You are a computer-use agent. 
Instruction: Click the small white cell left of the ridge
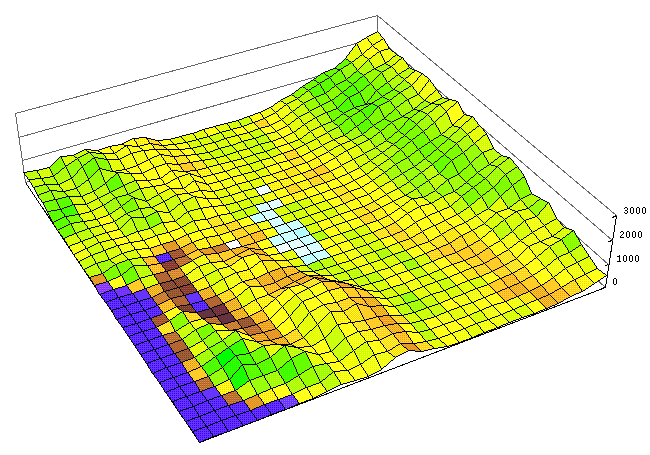(232, 243)
